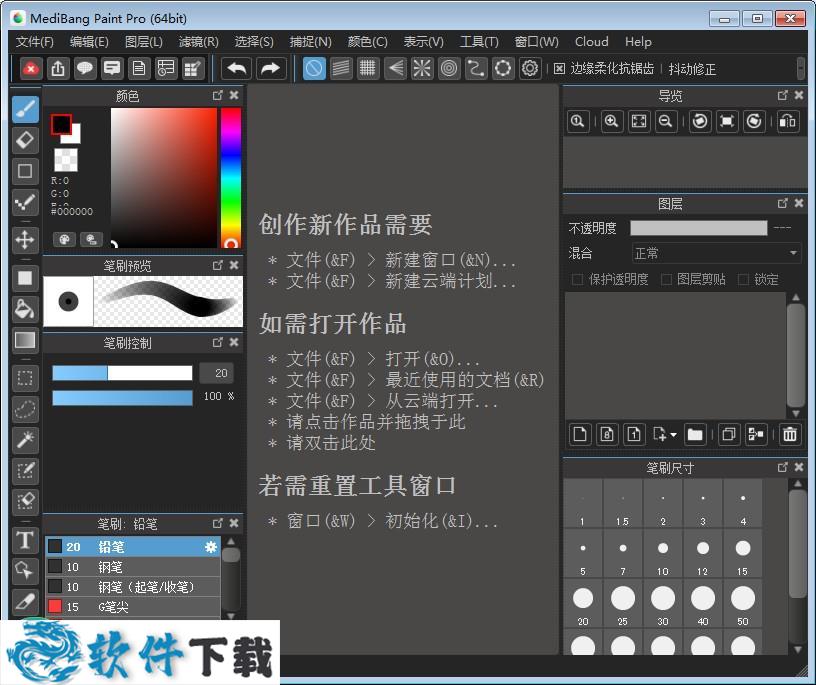This screenshot has width=816, height=685.
Task: Click zoom in button in navigator
Action: (611, 122)
